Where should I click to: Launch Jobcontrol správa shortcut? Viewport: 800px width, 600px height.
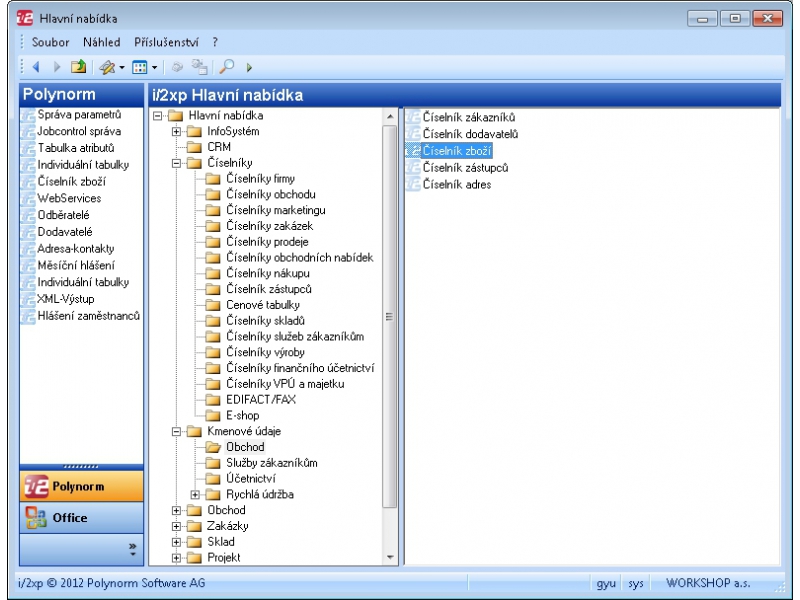coord(79,131)
